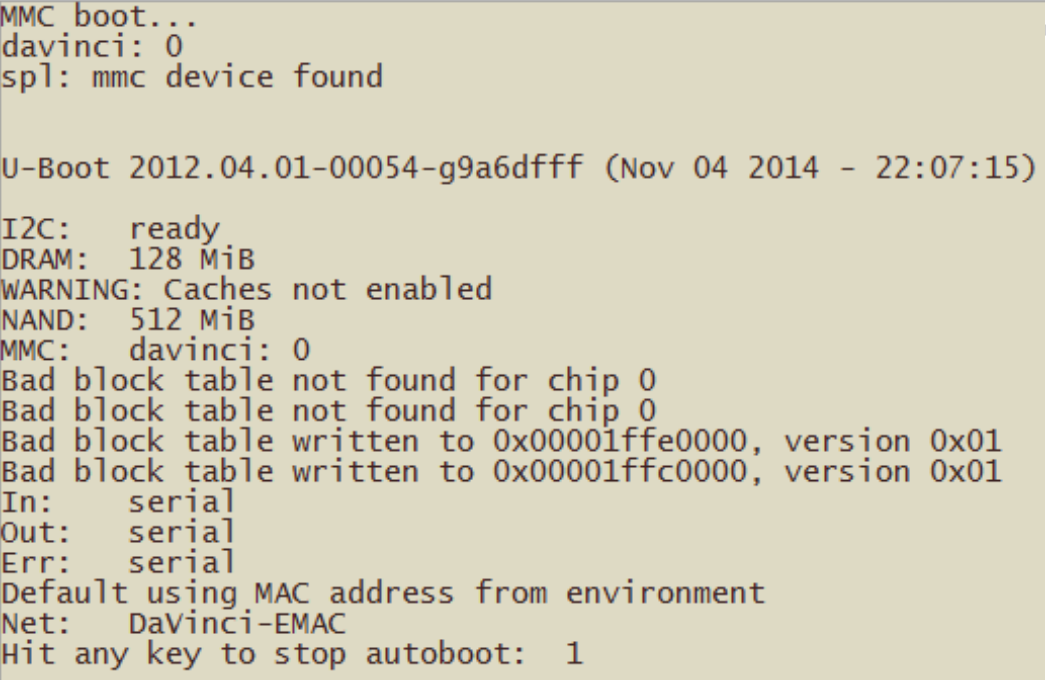The image size is (1046, 680).
Task: Click the 'spl: mmc device found' text
Action: tap(192, 77)
